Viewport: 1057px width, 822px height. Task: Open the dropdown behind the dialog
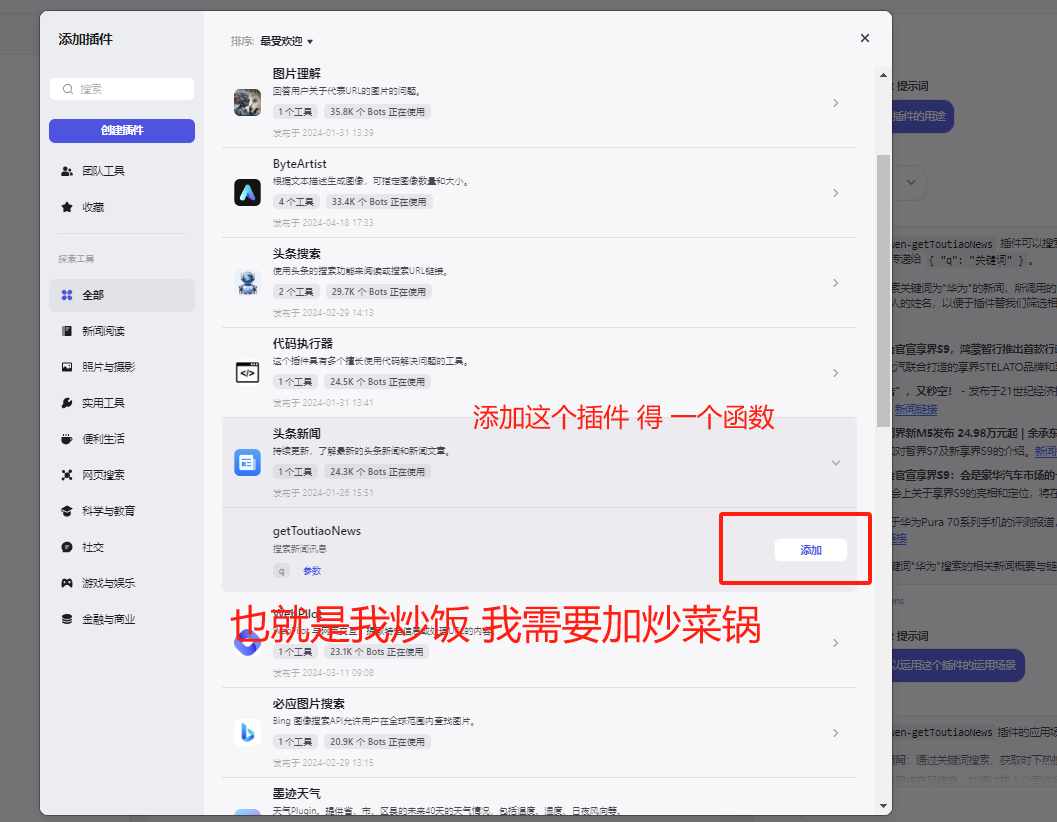click(909, 182)
